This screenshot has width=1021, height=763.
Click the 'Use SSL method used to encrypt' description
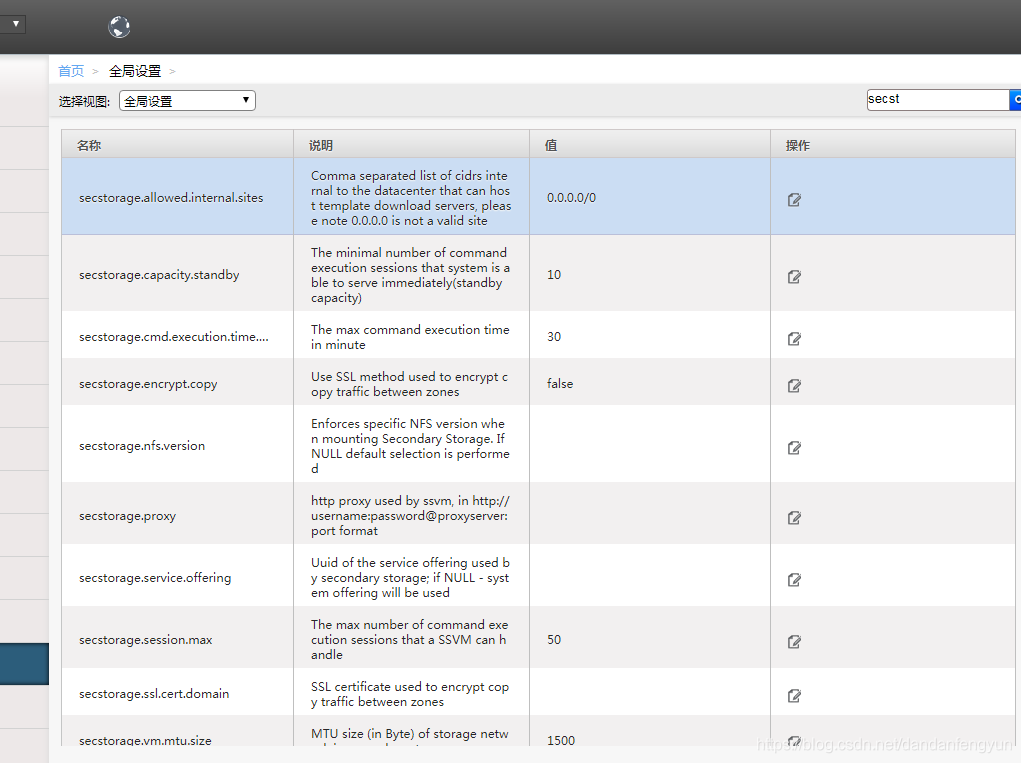coord(409,384)
